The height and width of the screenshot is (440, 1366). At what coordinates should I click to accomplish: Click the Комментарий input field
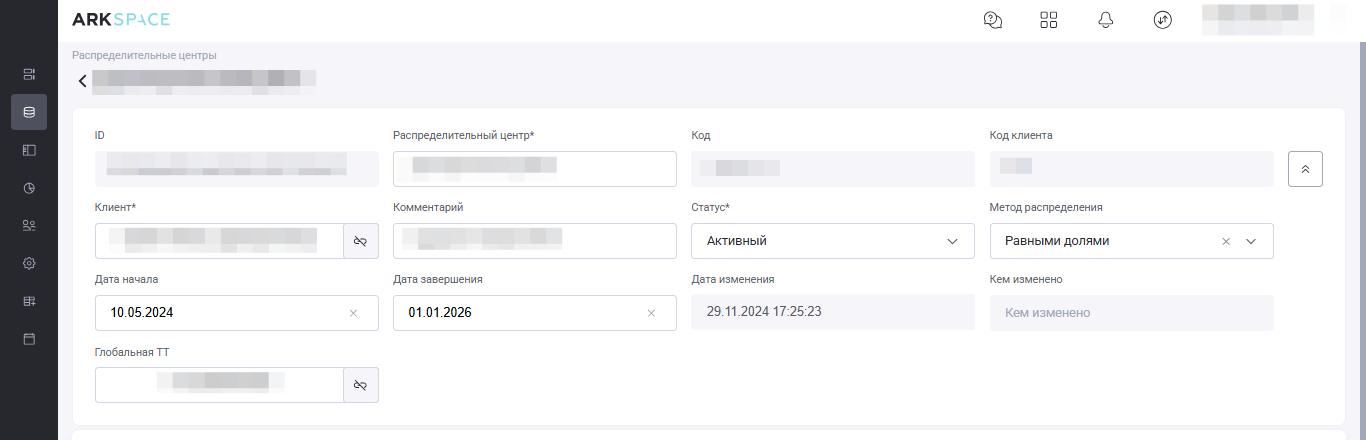pos(534,241)
